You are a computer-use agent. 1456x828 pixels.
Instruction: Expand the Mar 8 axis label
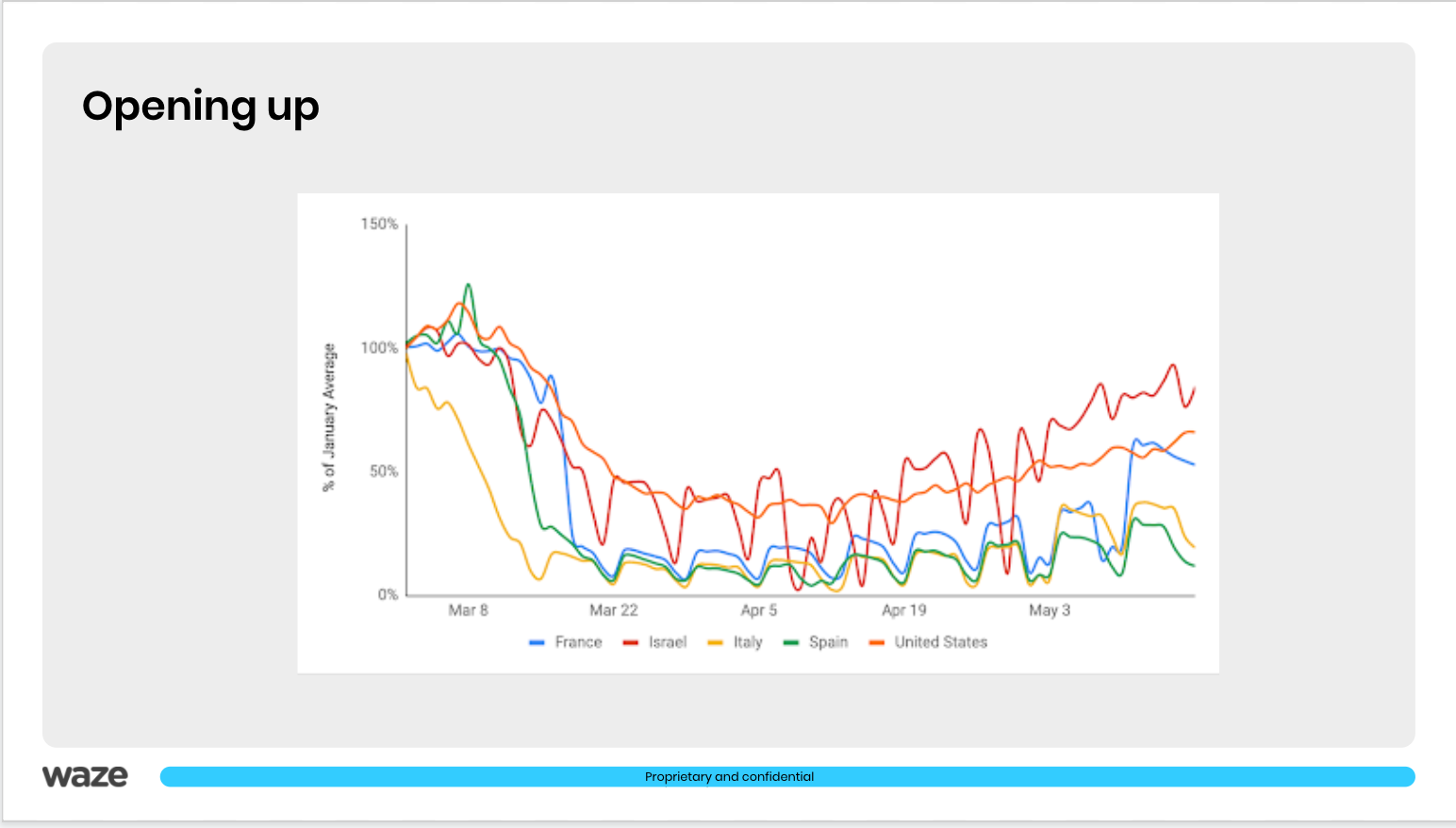point(469,610)
